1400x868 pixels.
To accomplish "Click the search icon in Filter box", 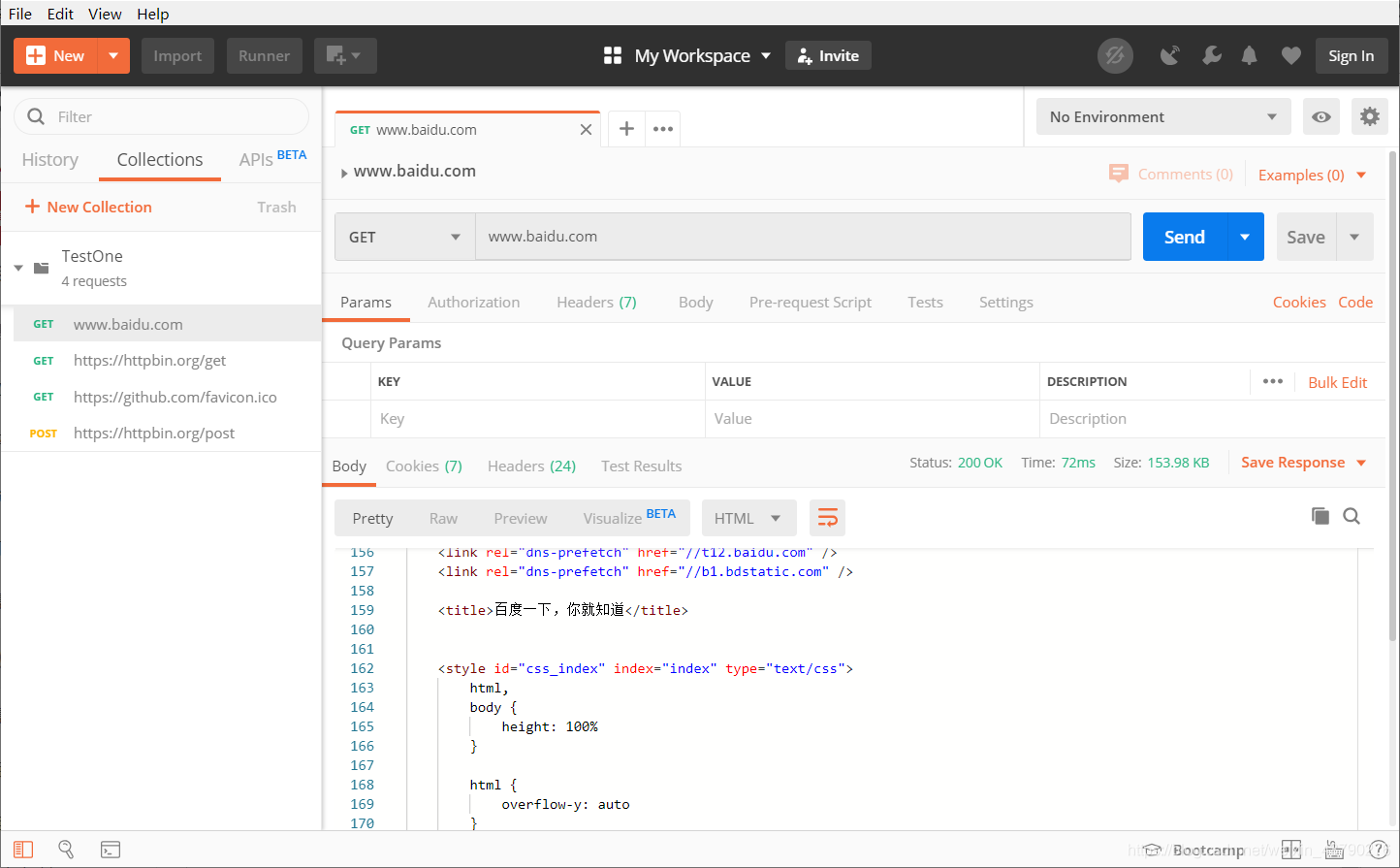I will pyautogui.click(x=36, y=116).
